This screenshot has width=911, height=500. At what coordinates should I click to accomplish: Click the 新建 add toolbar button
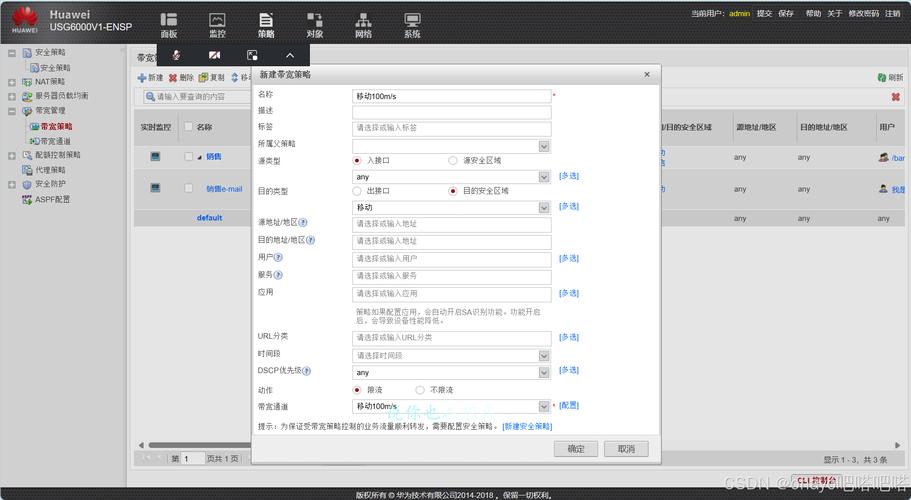pyautogui.click(x=150, y=77)
